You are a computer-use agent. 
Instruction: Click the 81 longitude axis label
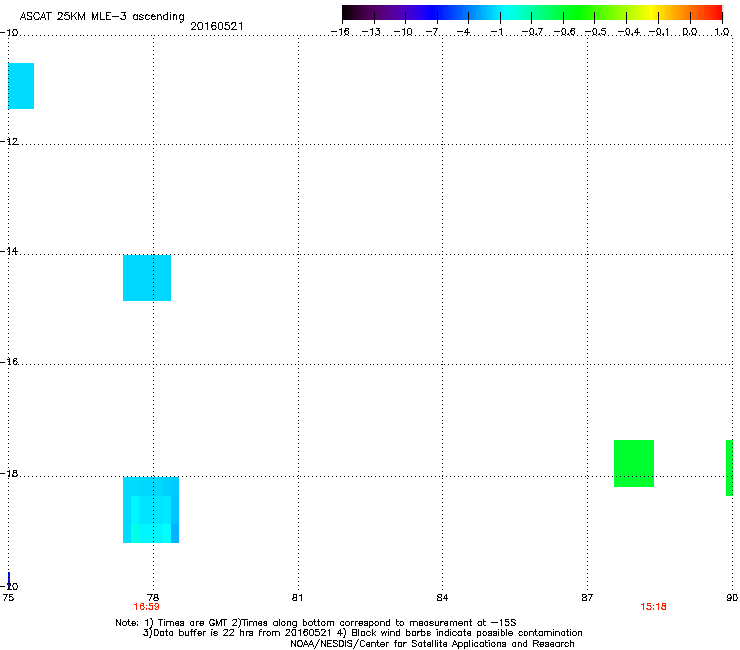297,598
